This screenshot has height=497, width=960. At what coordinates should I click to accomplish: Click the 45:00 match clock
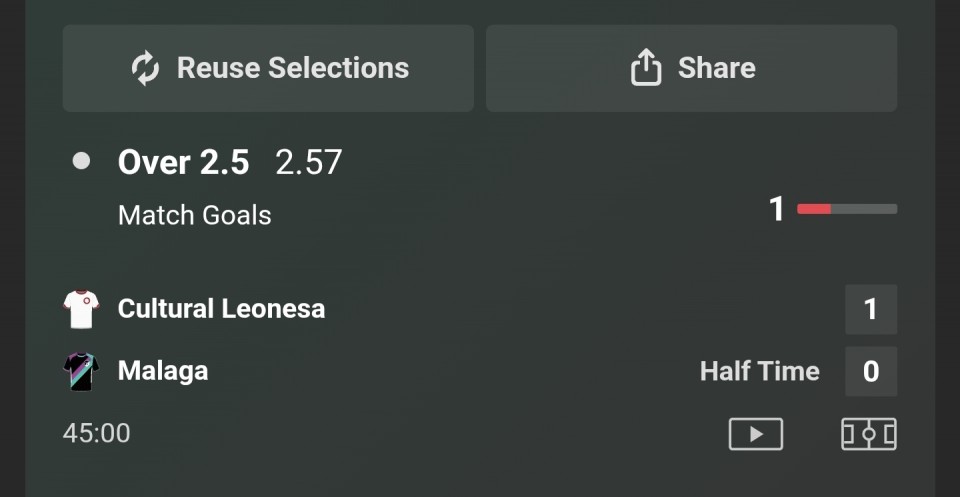click(97, 433)
